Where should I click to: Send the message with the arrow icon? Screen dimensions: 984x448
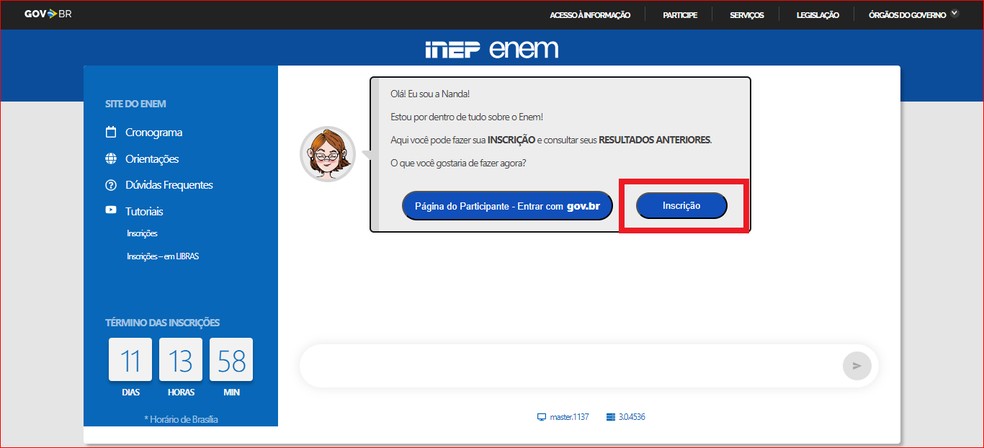tap(857, 366)
